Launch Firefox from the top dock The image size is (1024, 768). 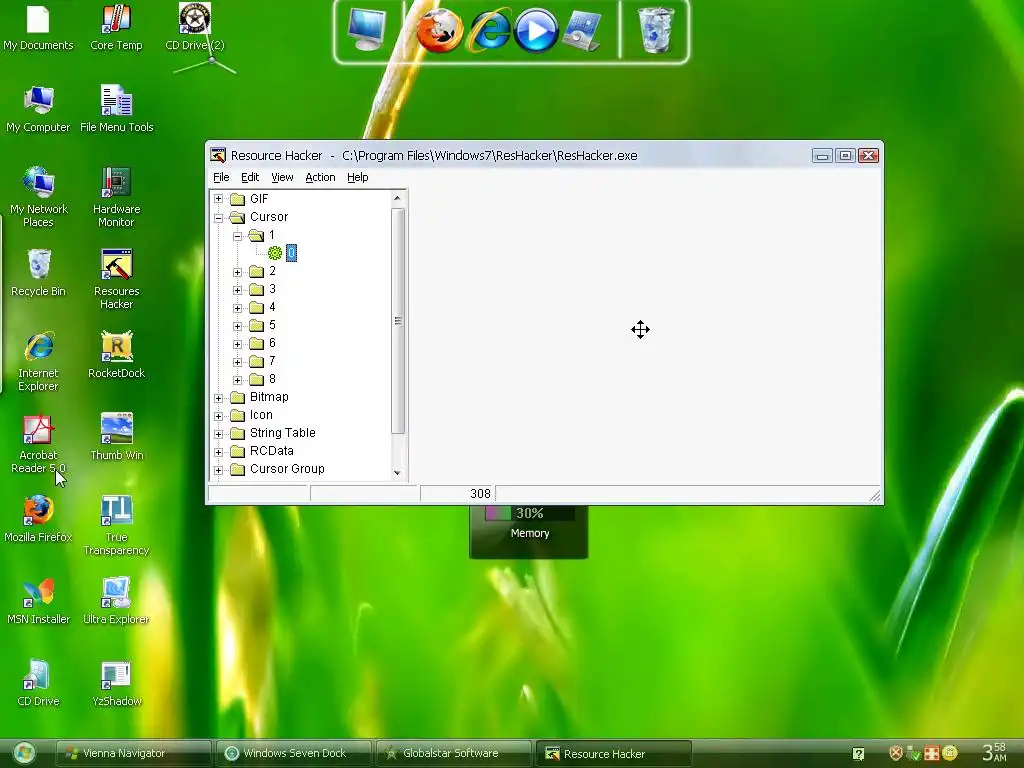click(440, 31)
